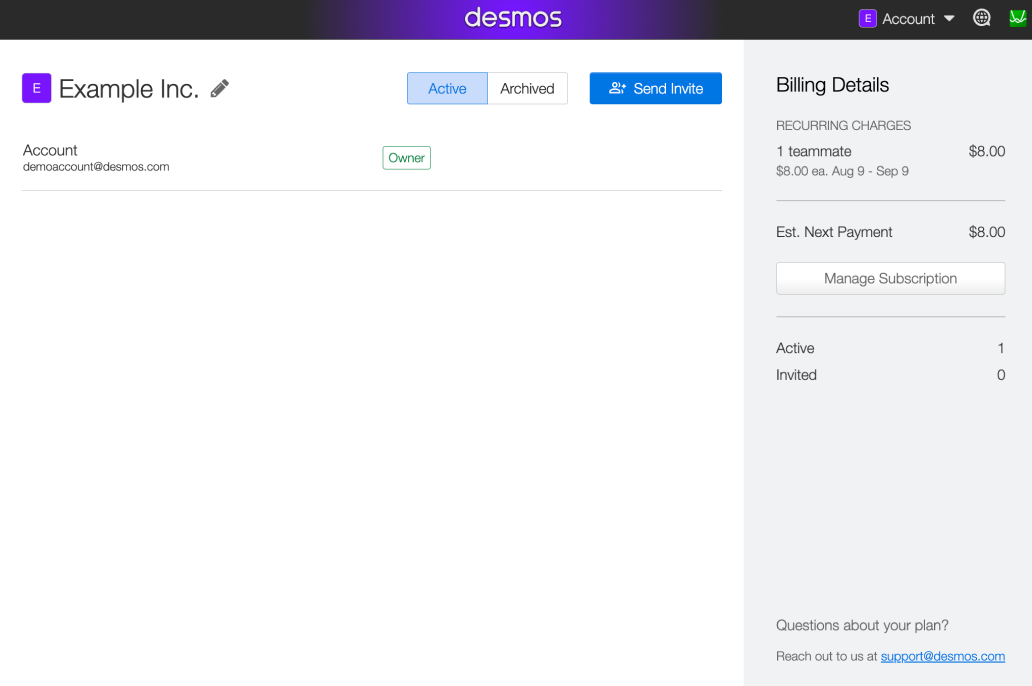Switch to the Active tab
Viewport: 1032px width, 686px height.
click(x=448, y=88)
